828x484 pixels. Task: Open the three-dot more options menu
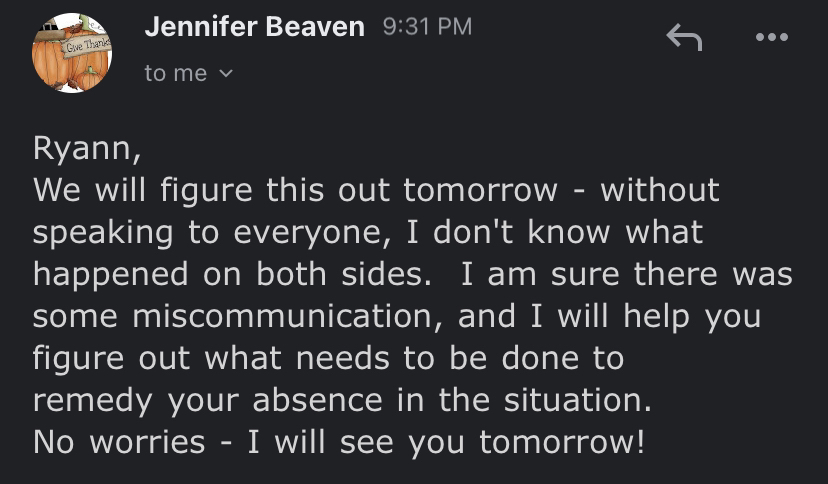pos(771,37)
